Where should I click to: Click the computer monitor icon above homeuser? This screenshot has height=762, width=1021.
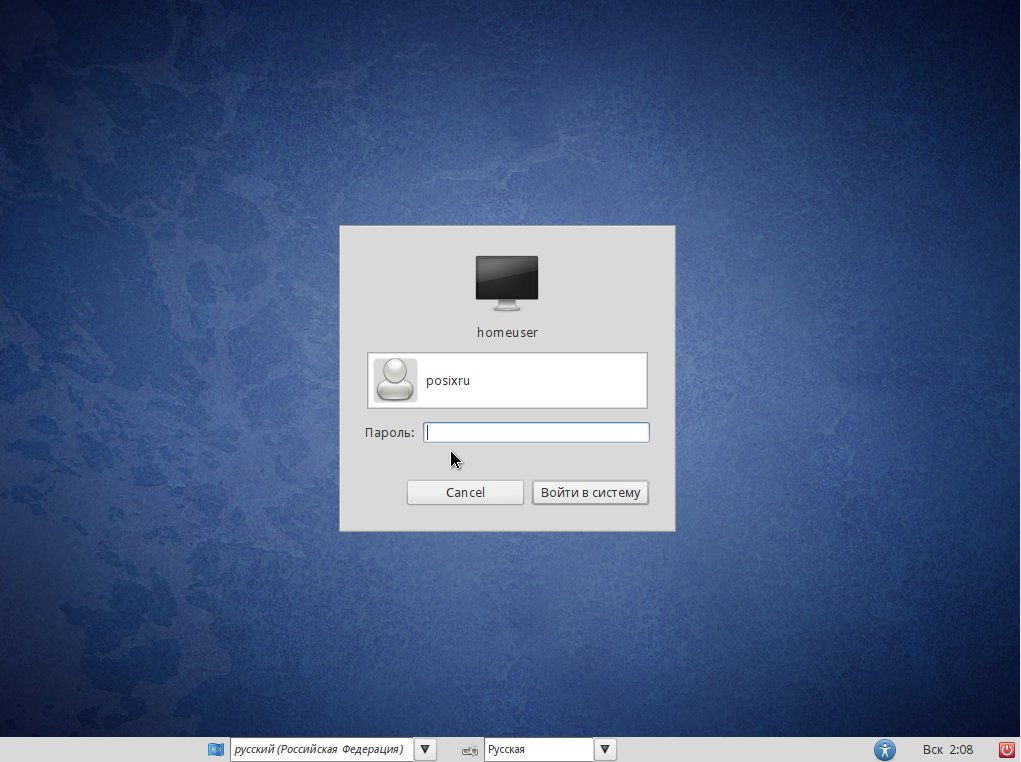pos(507,283)
